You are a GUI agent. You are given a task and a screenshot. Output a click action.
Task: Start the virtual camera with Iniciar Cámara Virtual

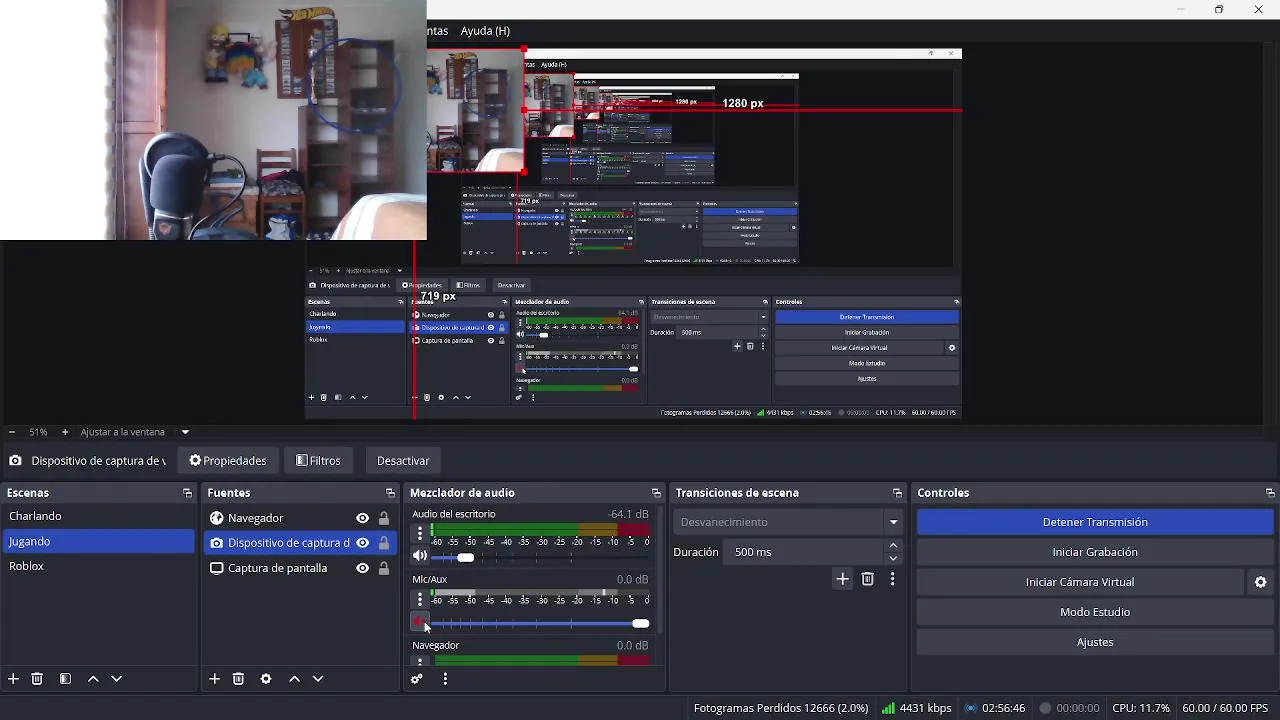tap(1080, 582)
